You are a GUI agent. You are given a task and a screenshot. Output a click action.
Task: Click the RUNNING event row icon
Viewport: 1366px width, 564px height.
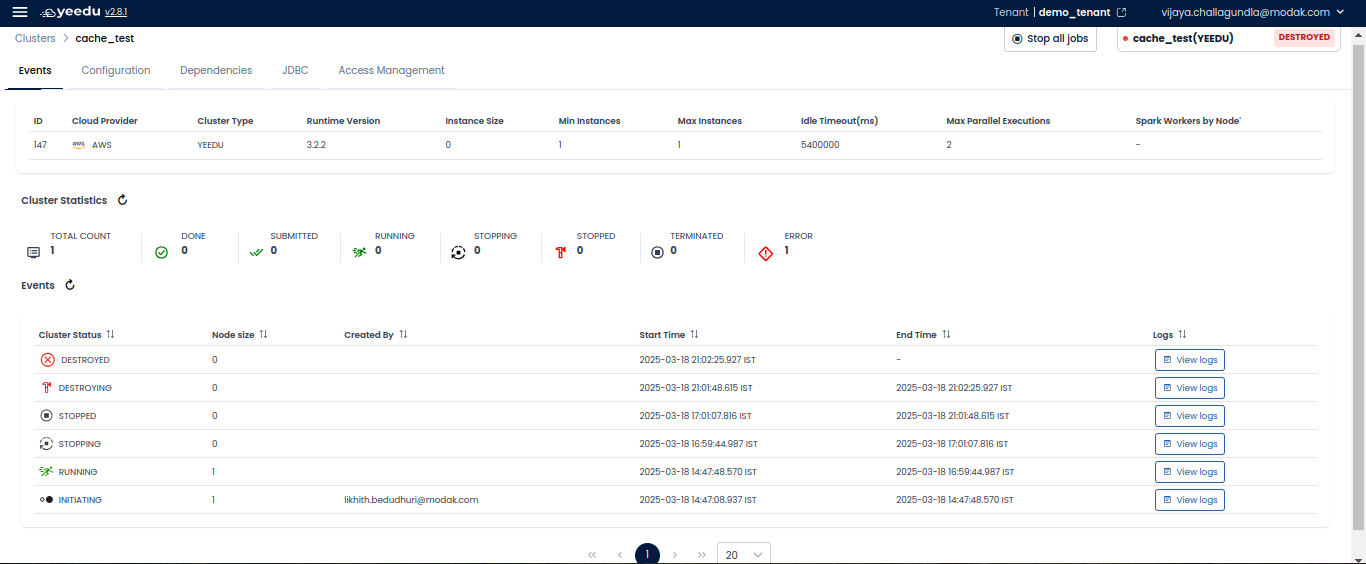46,472
